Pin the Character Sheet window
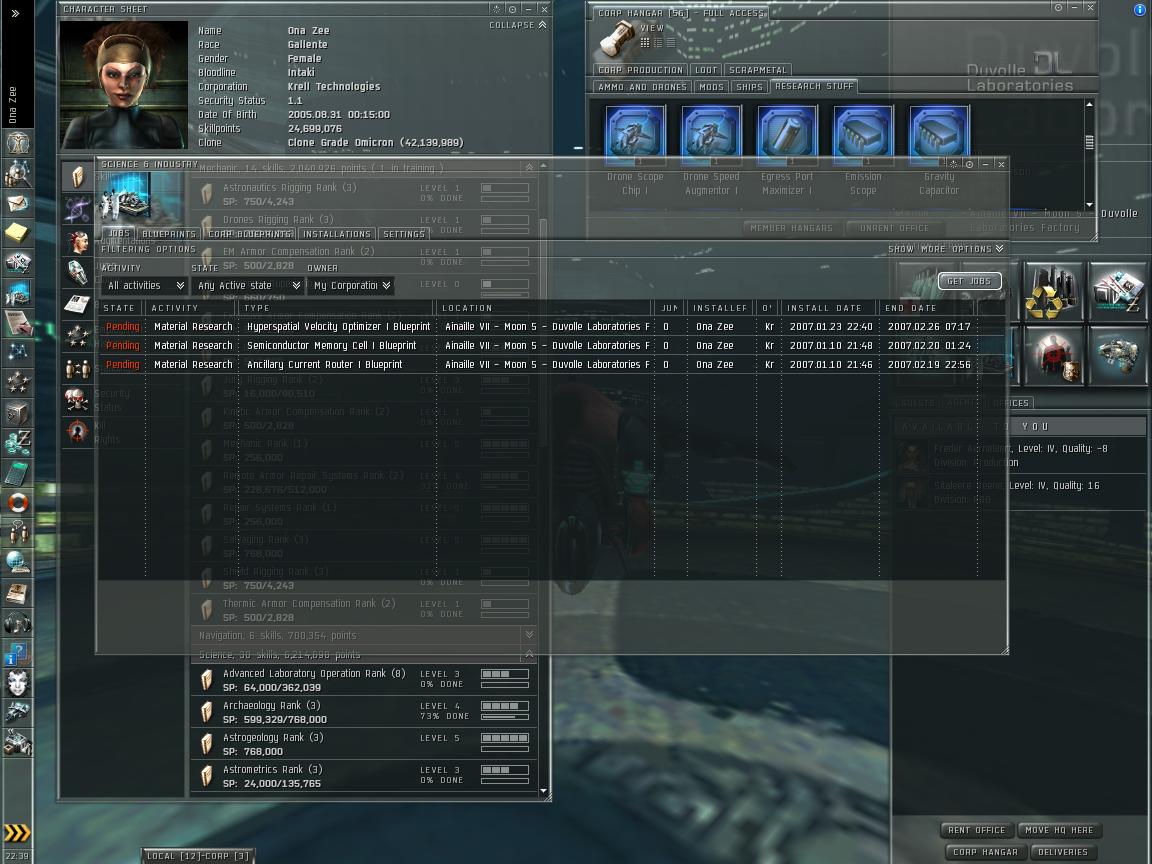The height and width of the screenshot is (864, 1152). [x=512, y=10]
